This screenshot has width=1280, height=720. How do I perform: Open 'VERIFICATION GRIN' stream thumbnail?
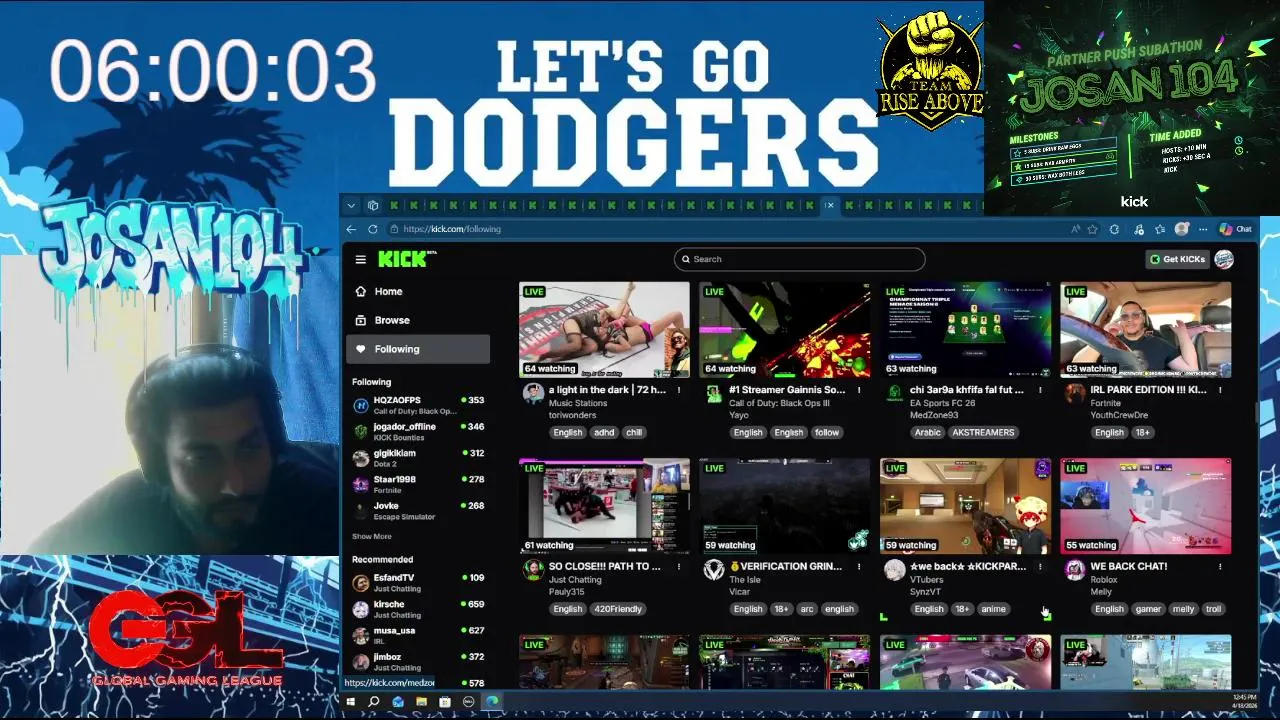[784, 506]
